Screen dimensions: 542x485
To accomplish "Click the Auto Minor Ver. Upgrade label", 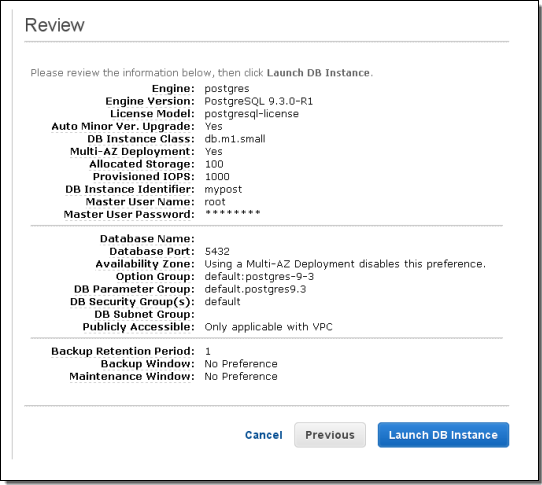I will [x=123, y=126].
